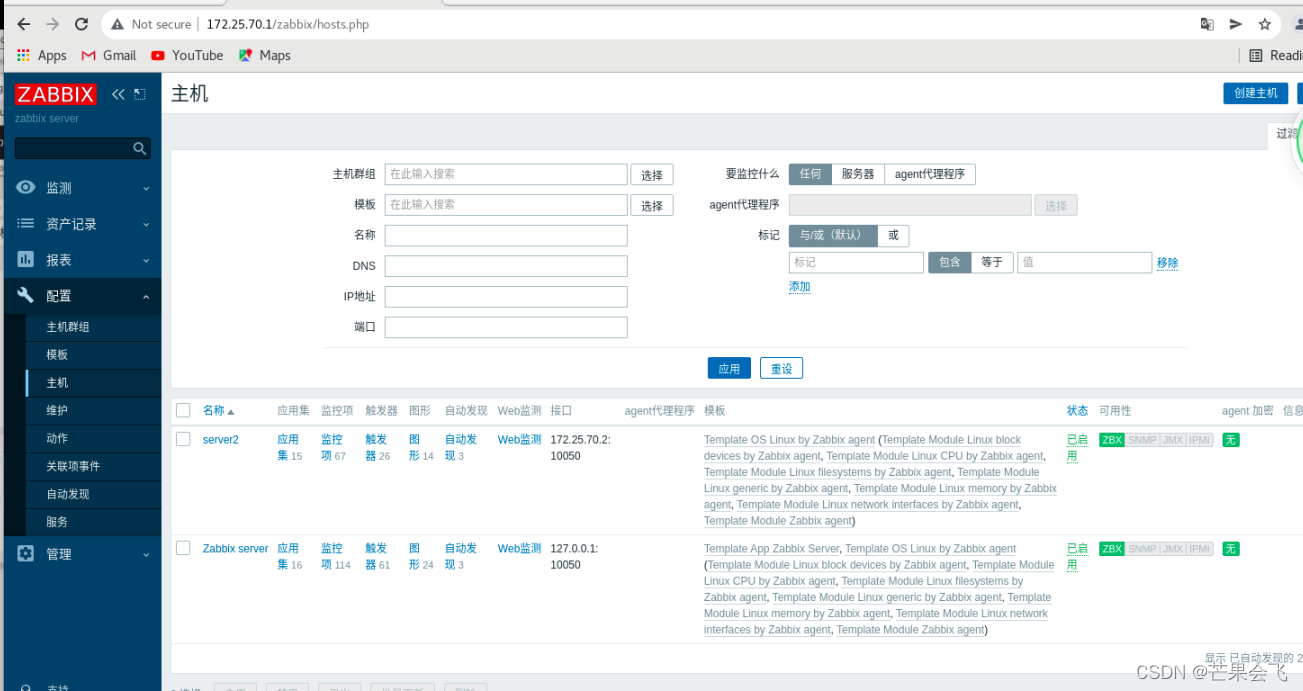The height and width of the screenshot is (691, 1303).
Task: Click the sidebar search magnifier icon
Action: coord(140,148)
